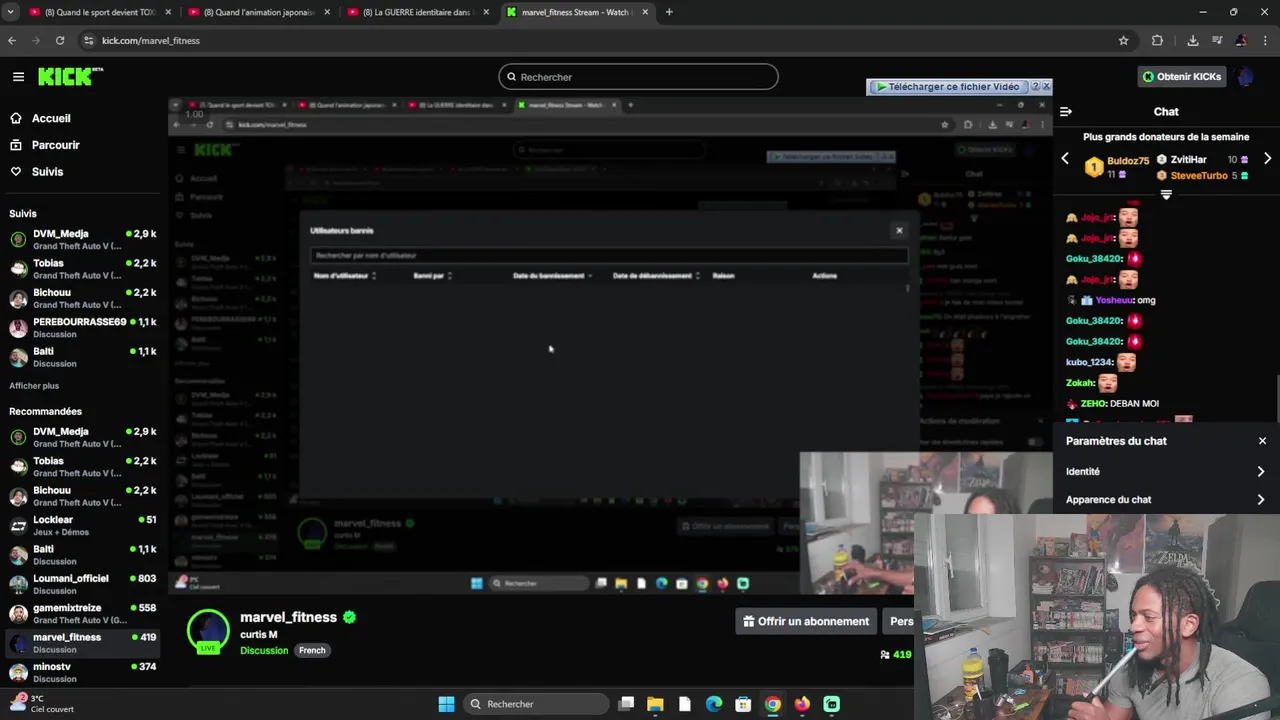Click the marvel_fitness live avatar

208,632
